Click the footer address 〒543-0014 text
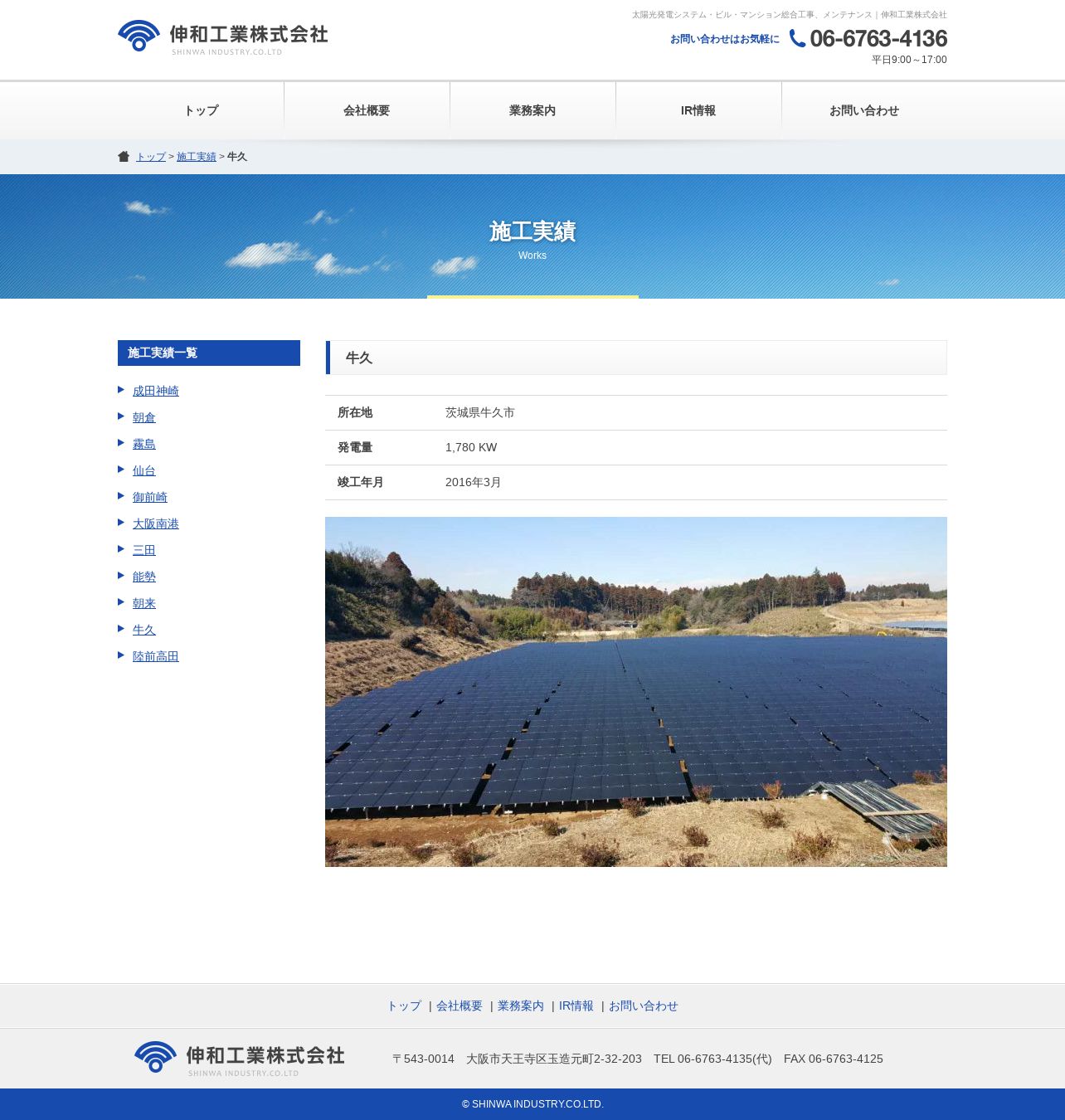1065x1120 pixels. (423, 1059)
